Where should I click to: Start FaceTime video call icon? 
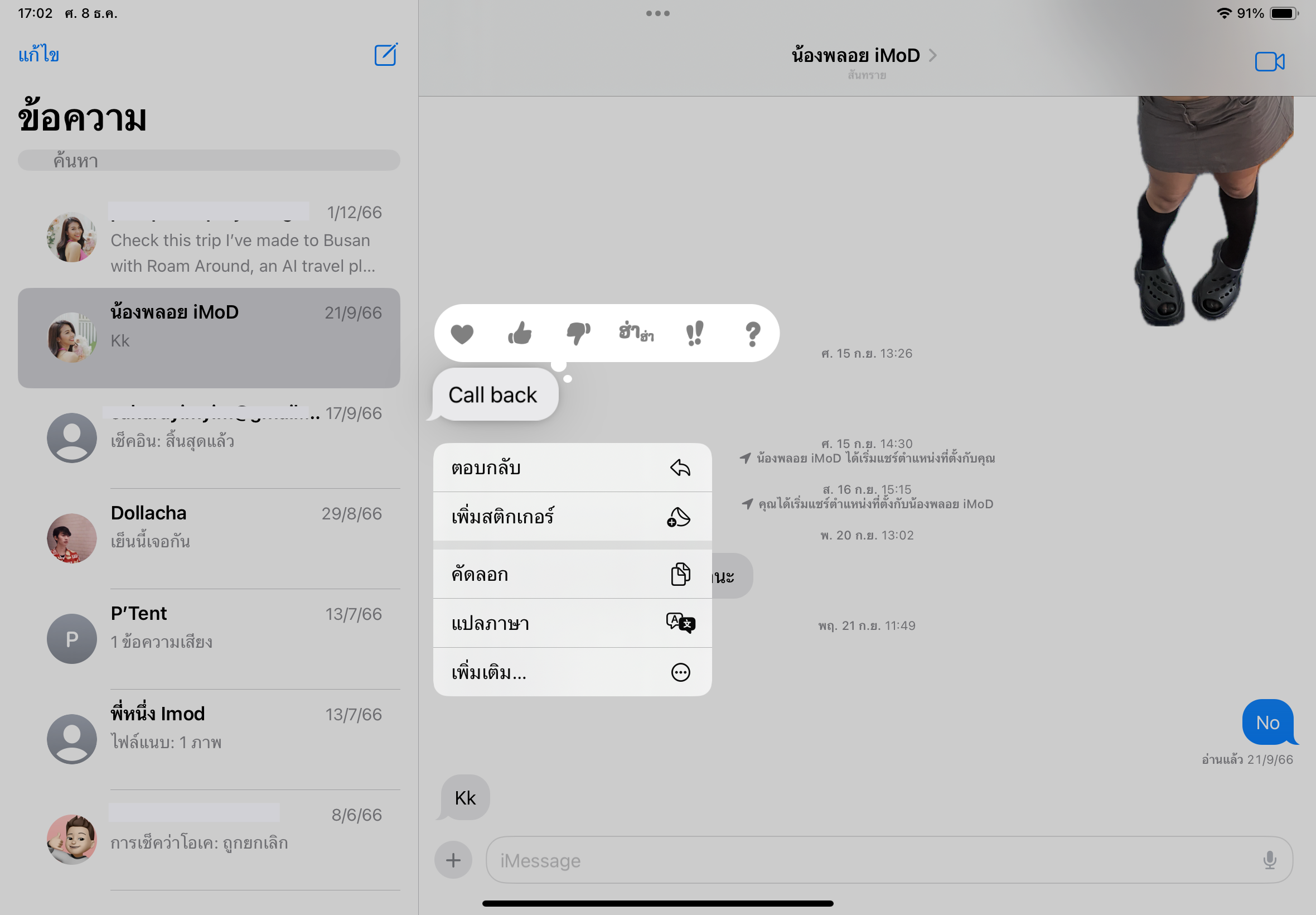point(1269,61)
